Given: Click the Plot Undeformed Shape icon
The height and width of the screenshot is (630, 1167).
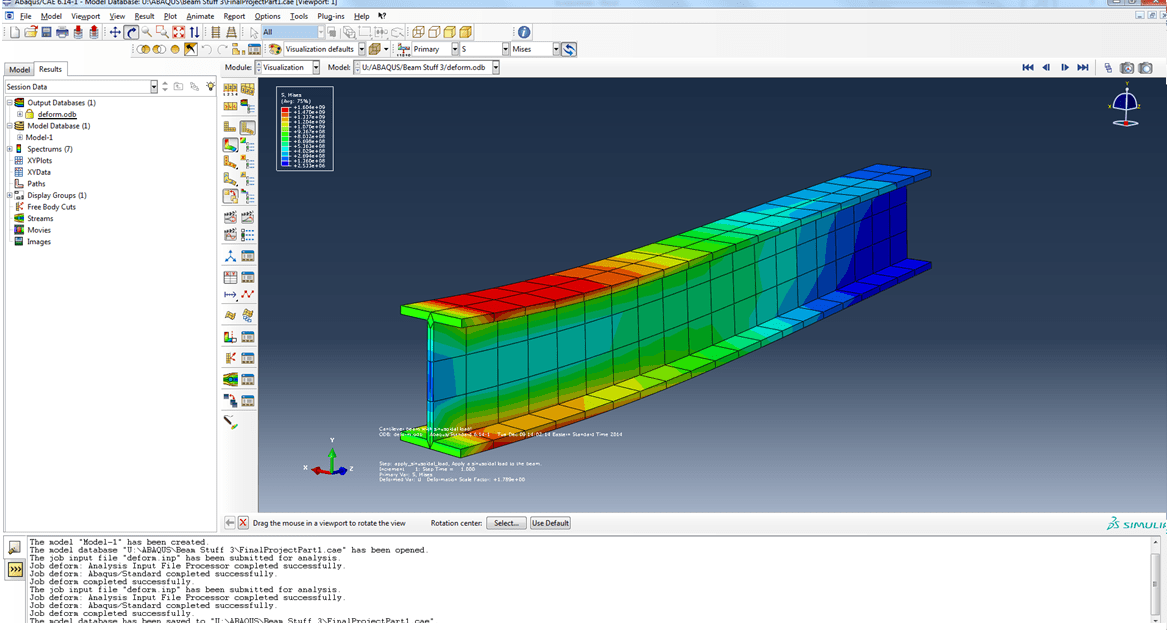Looking at the screenshot, I should point(231,127).
